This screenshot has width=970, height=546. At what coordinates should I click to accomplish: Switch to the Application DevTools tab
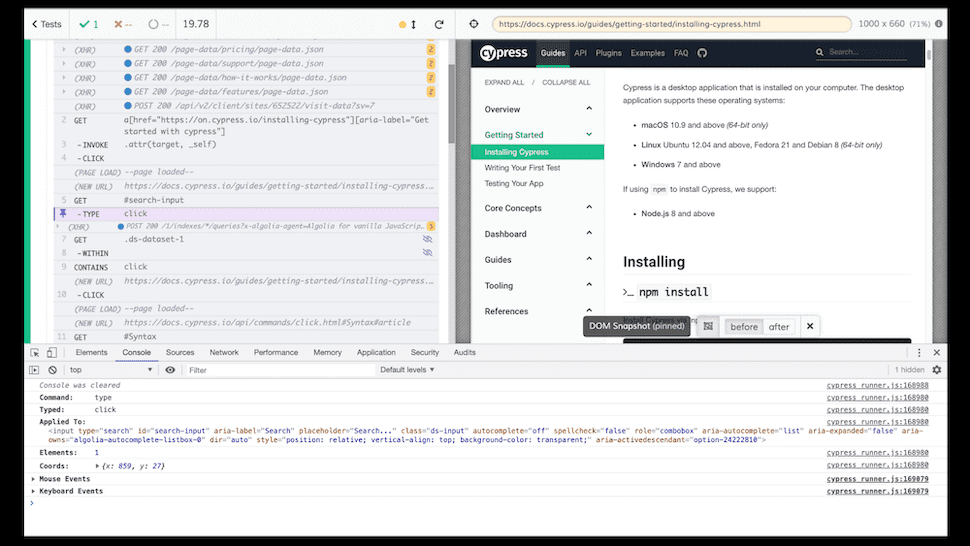pos(376,352)
